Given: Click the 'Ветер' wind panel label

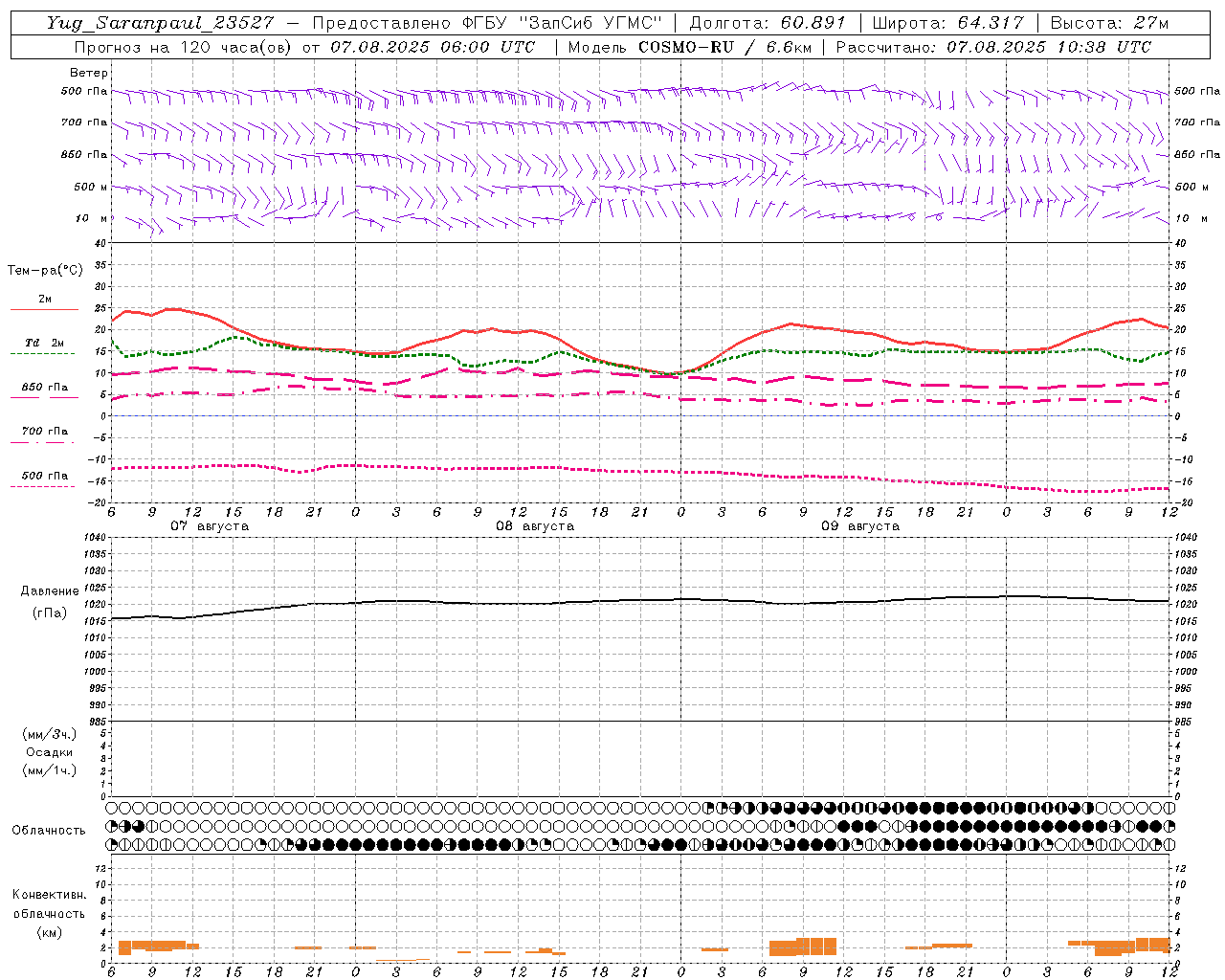Looking at the screenshot, I should 88,73.
